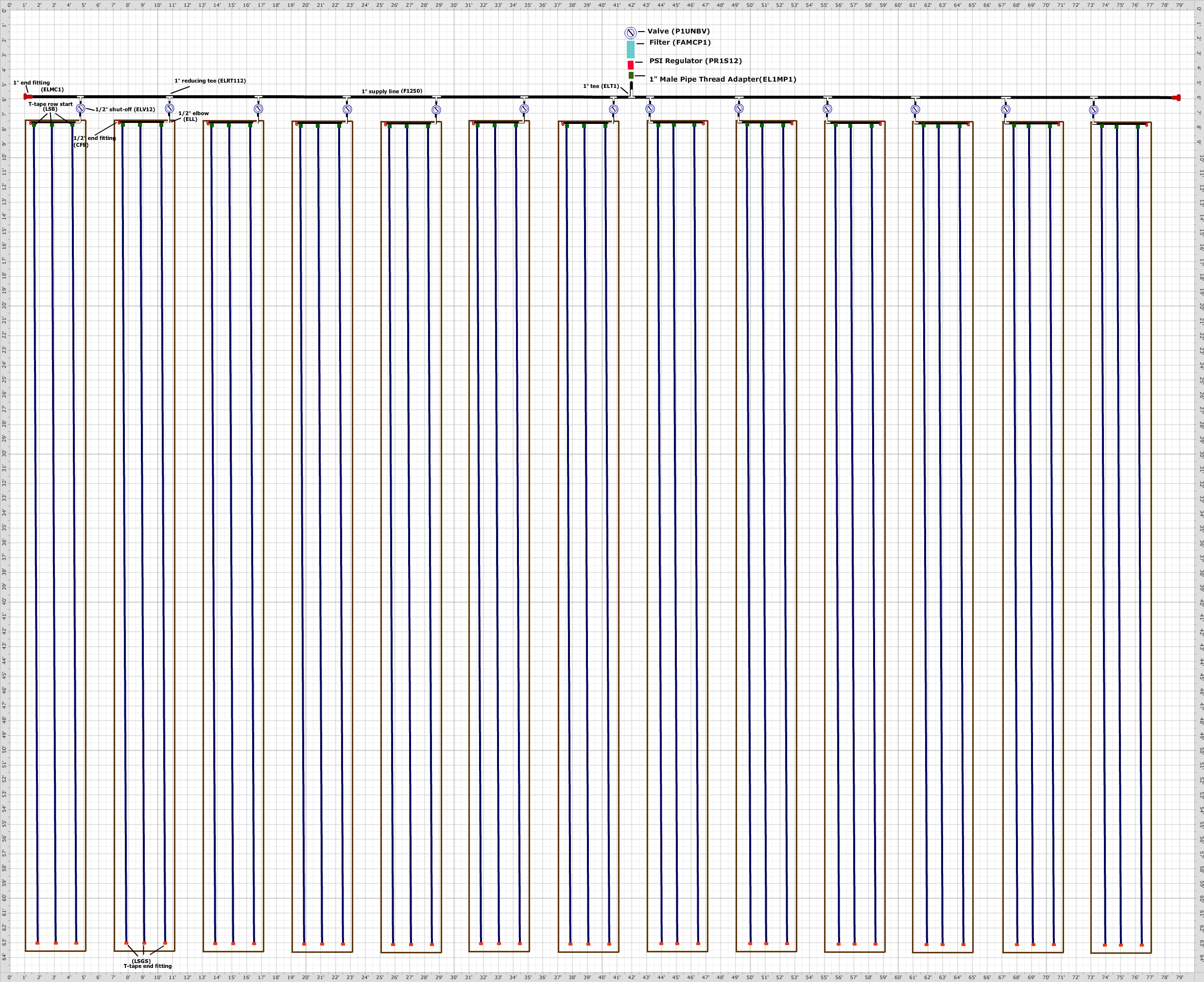Select the "1" reducing tee (ELRT112)" label

pos(210,81)
